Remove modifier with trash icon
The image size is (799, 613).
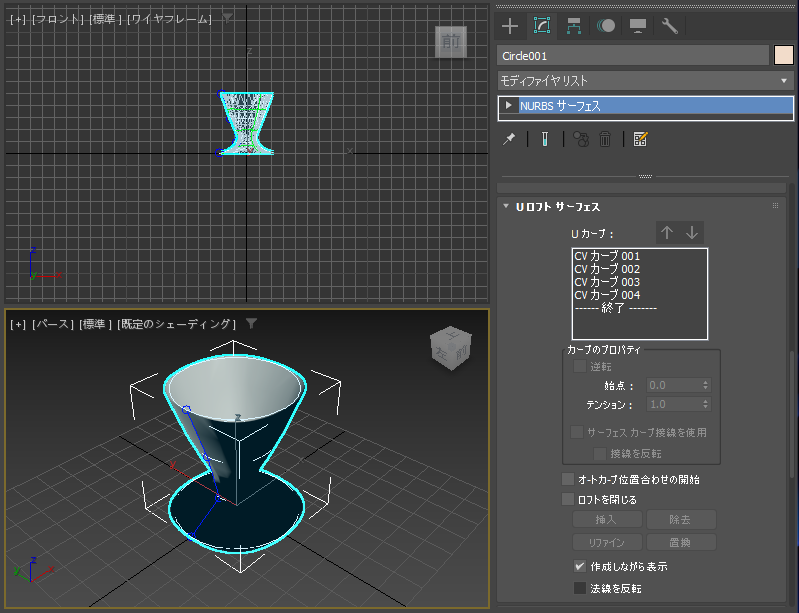tap(605, 139)
